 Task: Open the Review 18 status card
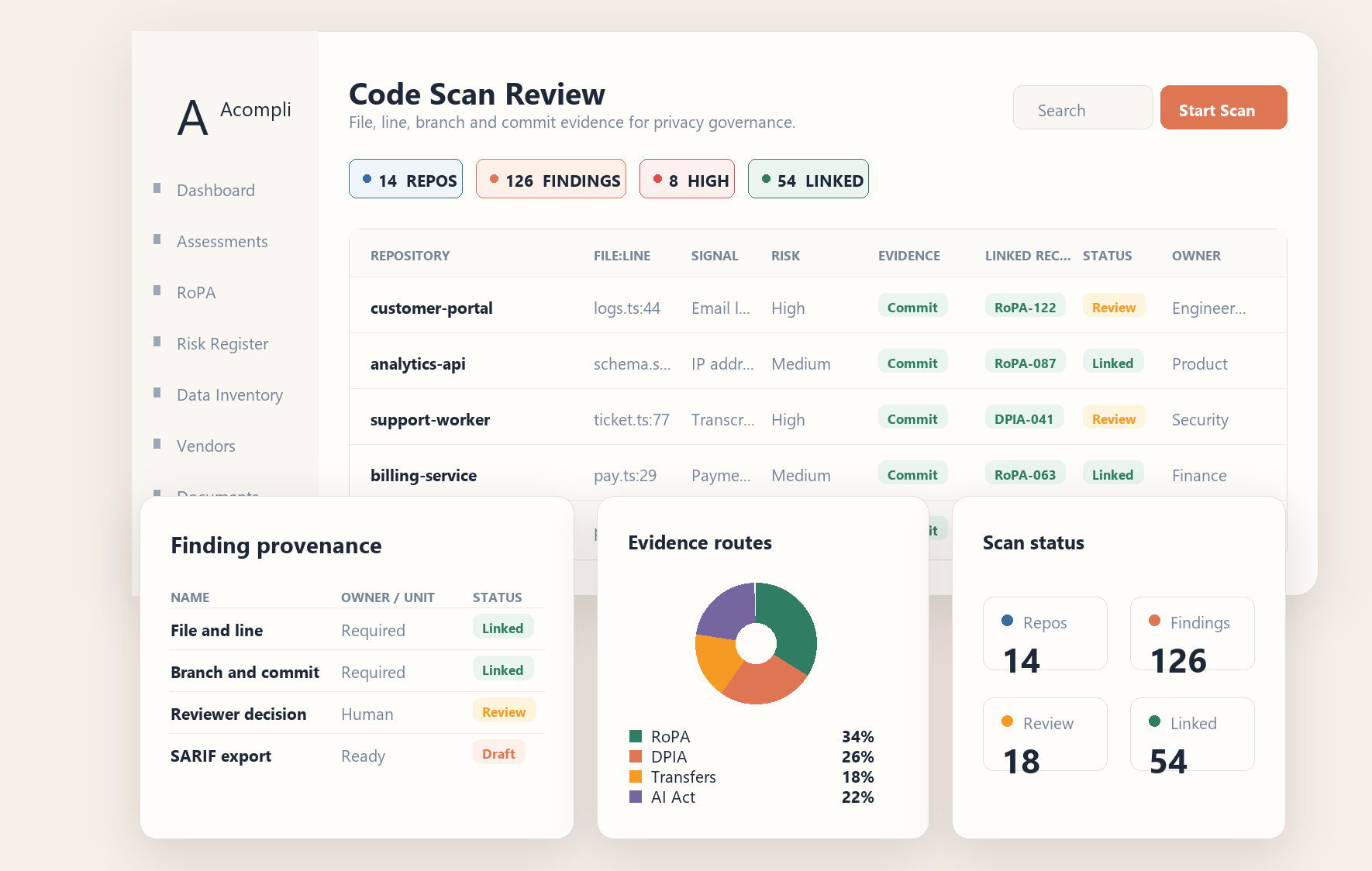(1045, 734)
